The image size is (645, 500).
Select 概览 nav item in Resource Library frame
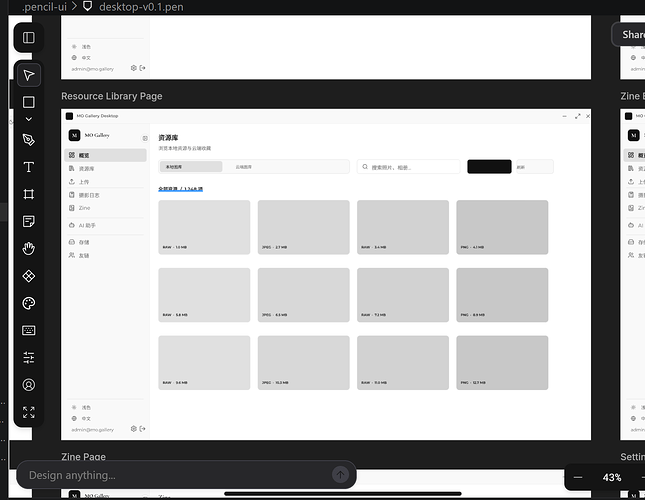coord(106,155)
